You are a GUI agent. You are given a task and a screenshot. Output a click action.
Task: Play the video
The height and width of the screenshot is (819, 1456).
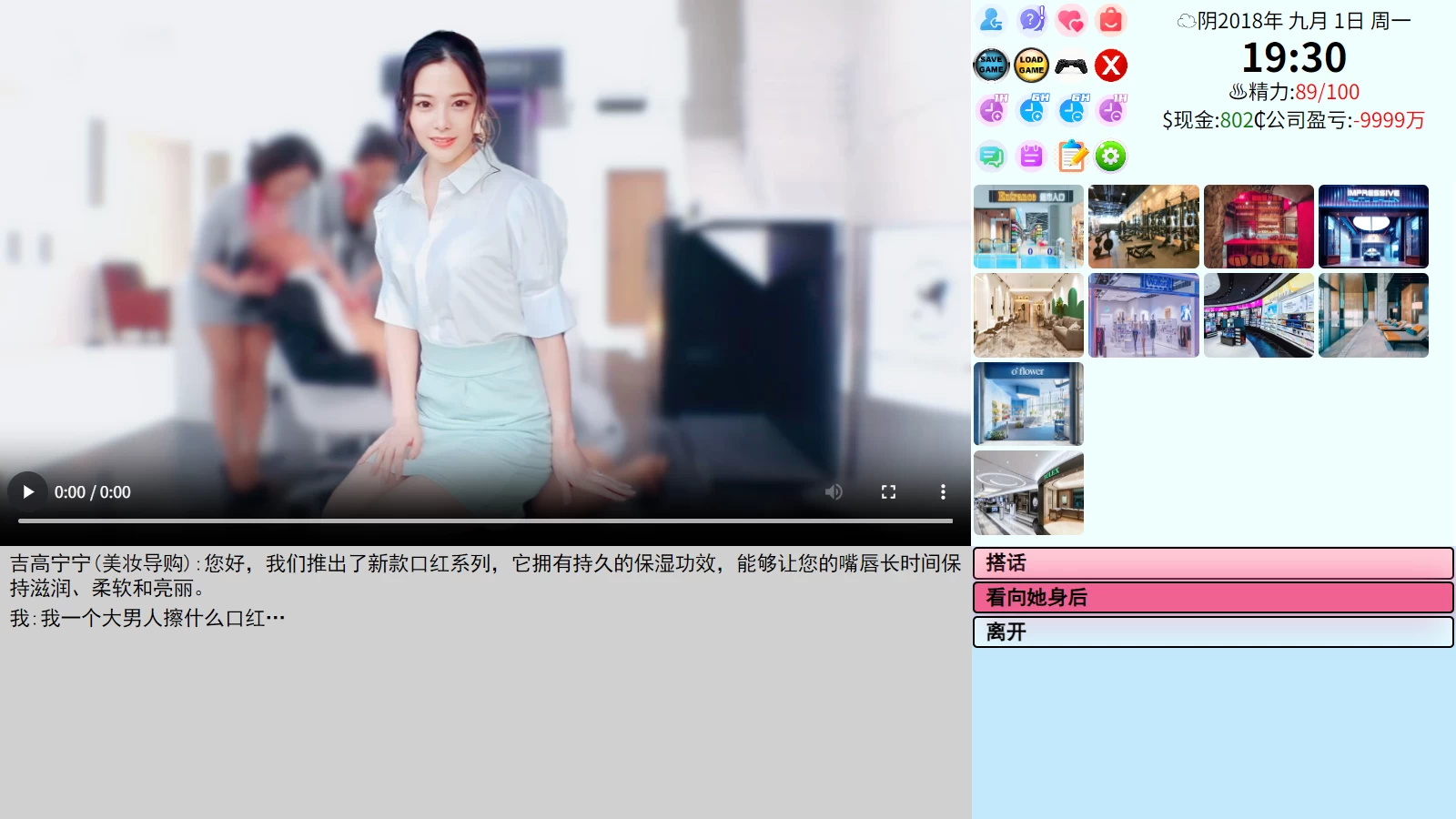27,491
